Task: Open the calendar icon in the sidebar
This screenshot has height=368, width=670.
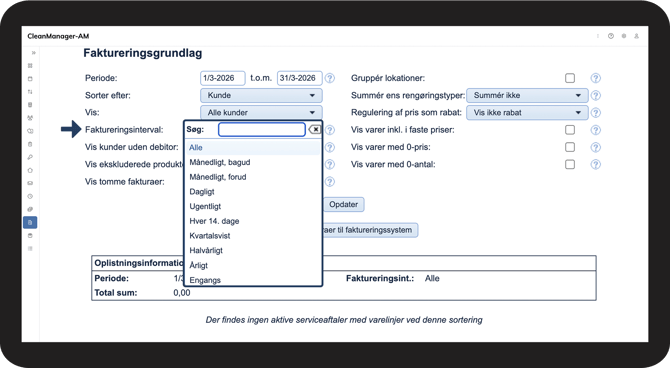Action: tap(30, 79)
